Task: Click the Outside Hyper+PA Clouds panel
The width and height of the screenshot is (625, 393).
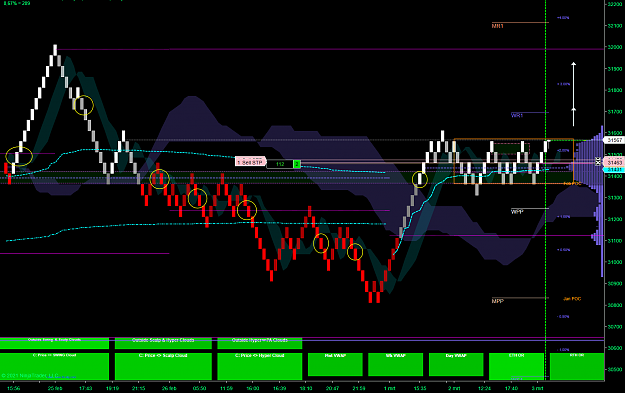Action: (259, 343)
